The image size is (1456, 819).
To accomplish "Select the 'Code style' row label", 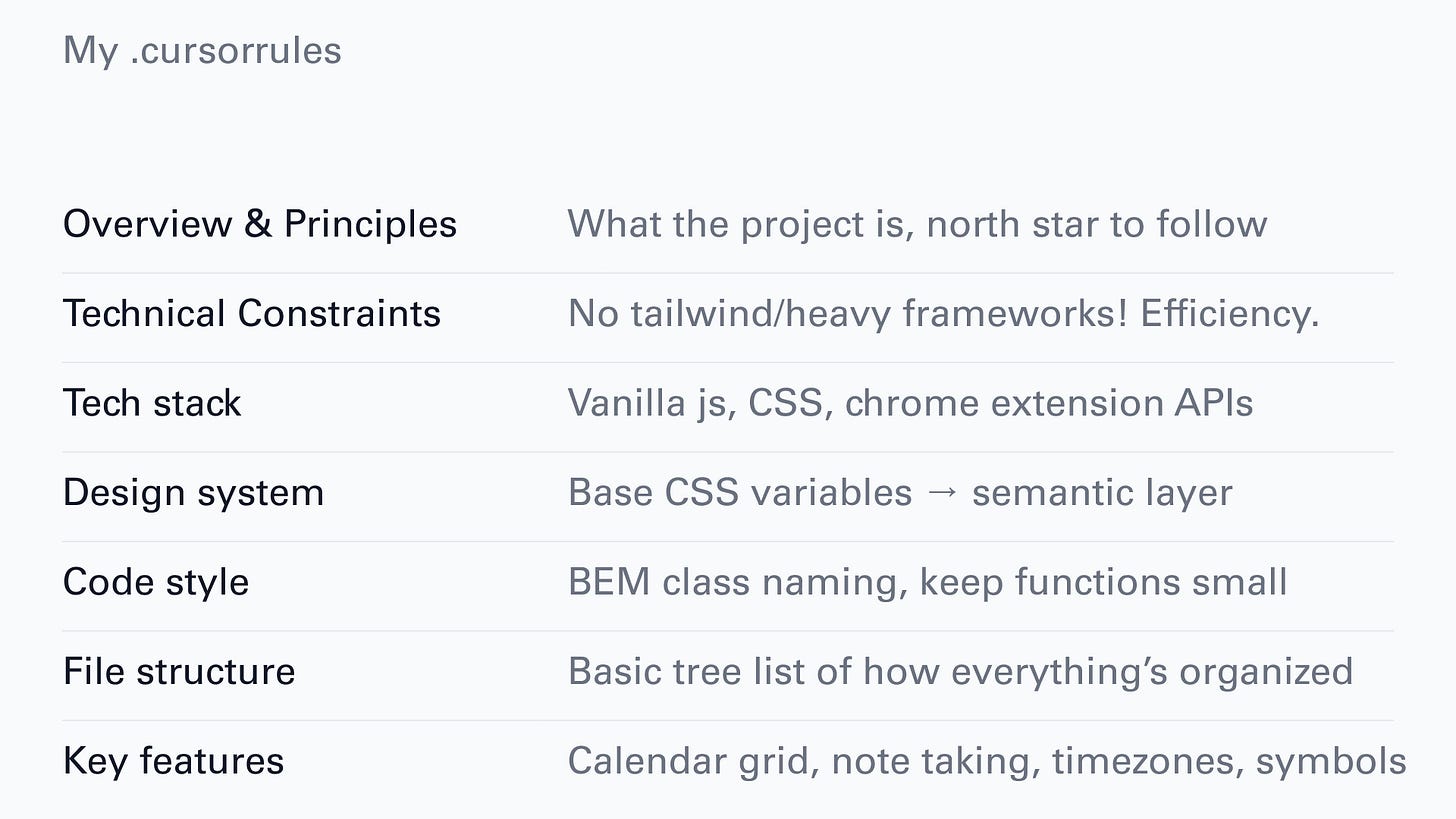I will 156,582.
